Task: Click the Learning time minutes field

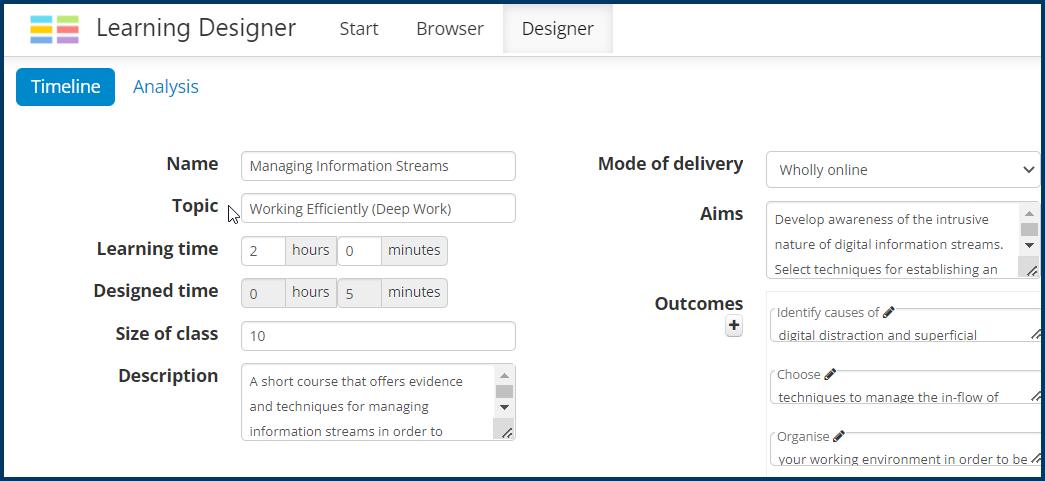Action: pyautogui.click(x=359, y=251)
